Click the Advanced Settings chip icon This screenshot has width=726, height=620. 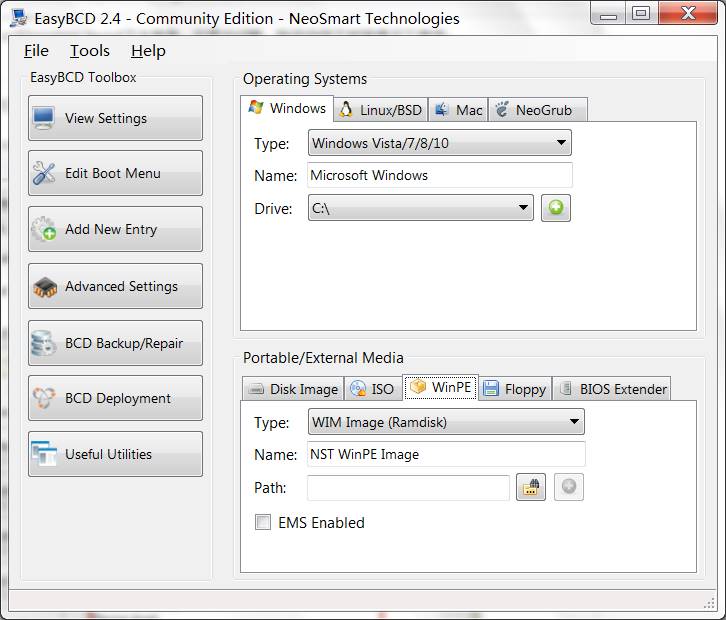(44, 287)
